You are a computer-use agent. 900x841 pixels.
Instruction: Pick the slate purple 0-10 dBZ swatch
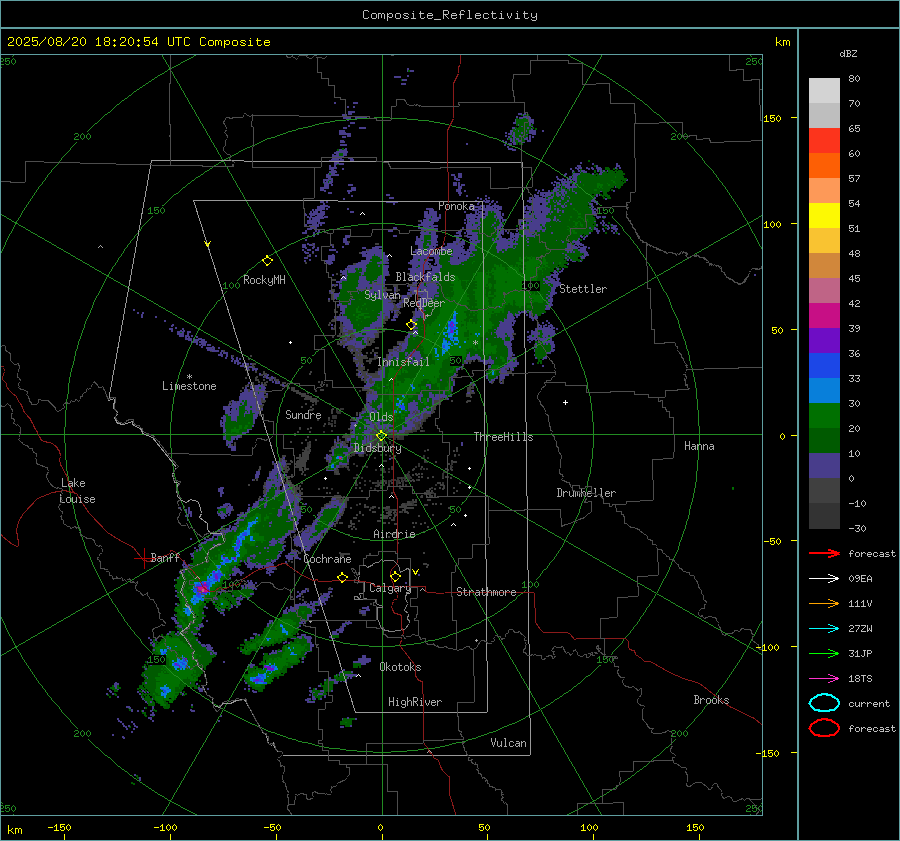(x=824, y=466)
